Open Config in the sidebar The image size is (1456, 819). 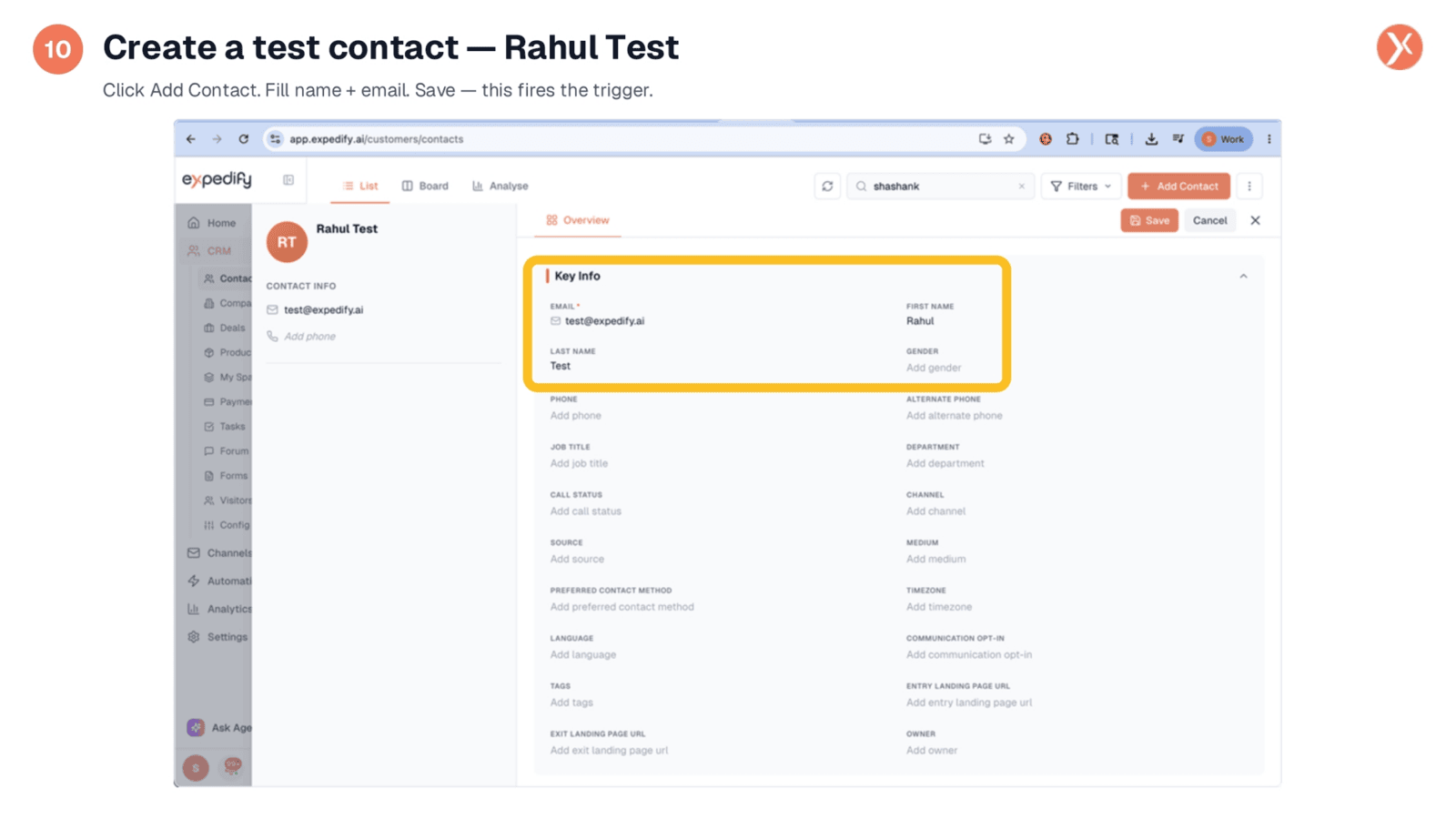227,524
